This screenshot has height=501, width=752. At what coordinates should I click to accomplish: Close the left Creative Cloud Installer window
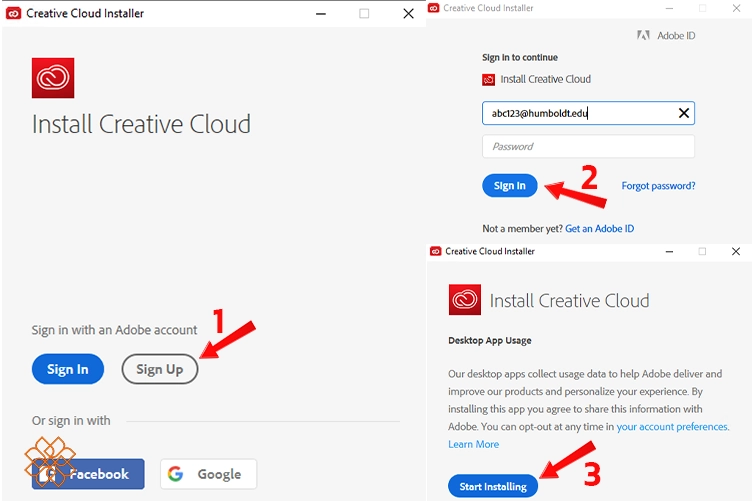408,13
